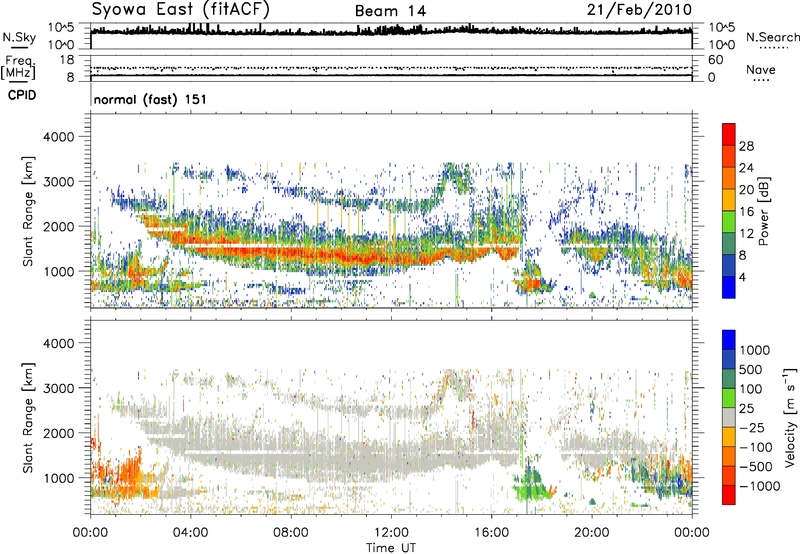
Task: Select the "28" Power colorbar value
Action: click(746, 146)
